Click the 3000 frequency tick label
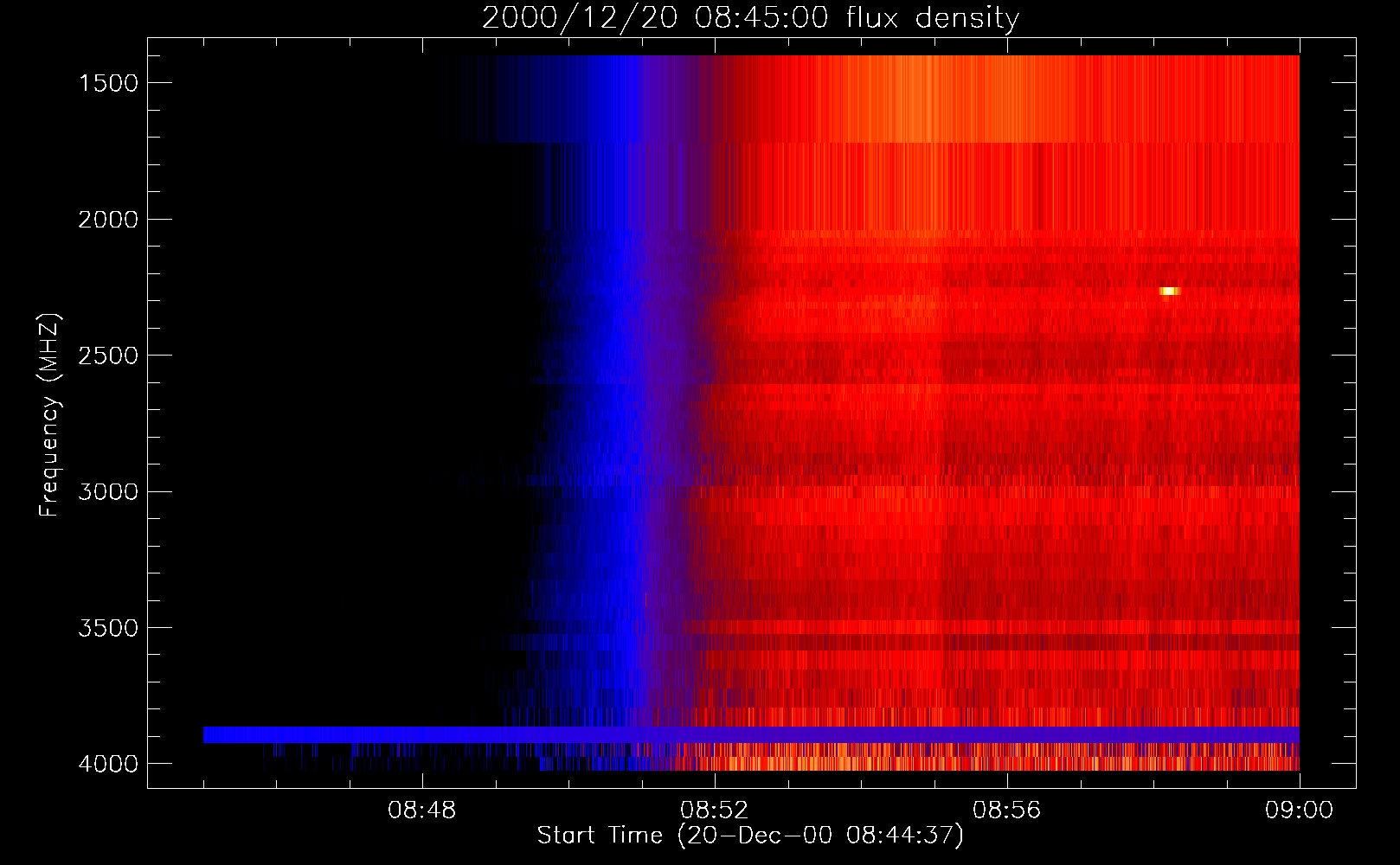Image resolution: width=1400 pixels, height=865 pixels. click(108, 491)
